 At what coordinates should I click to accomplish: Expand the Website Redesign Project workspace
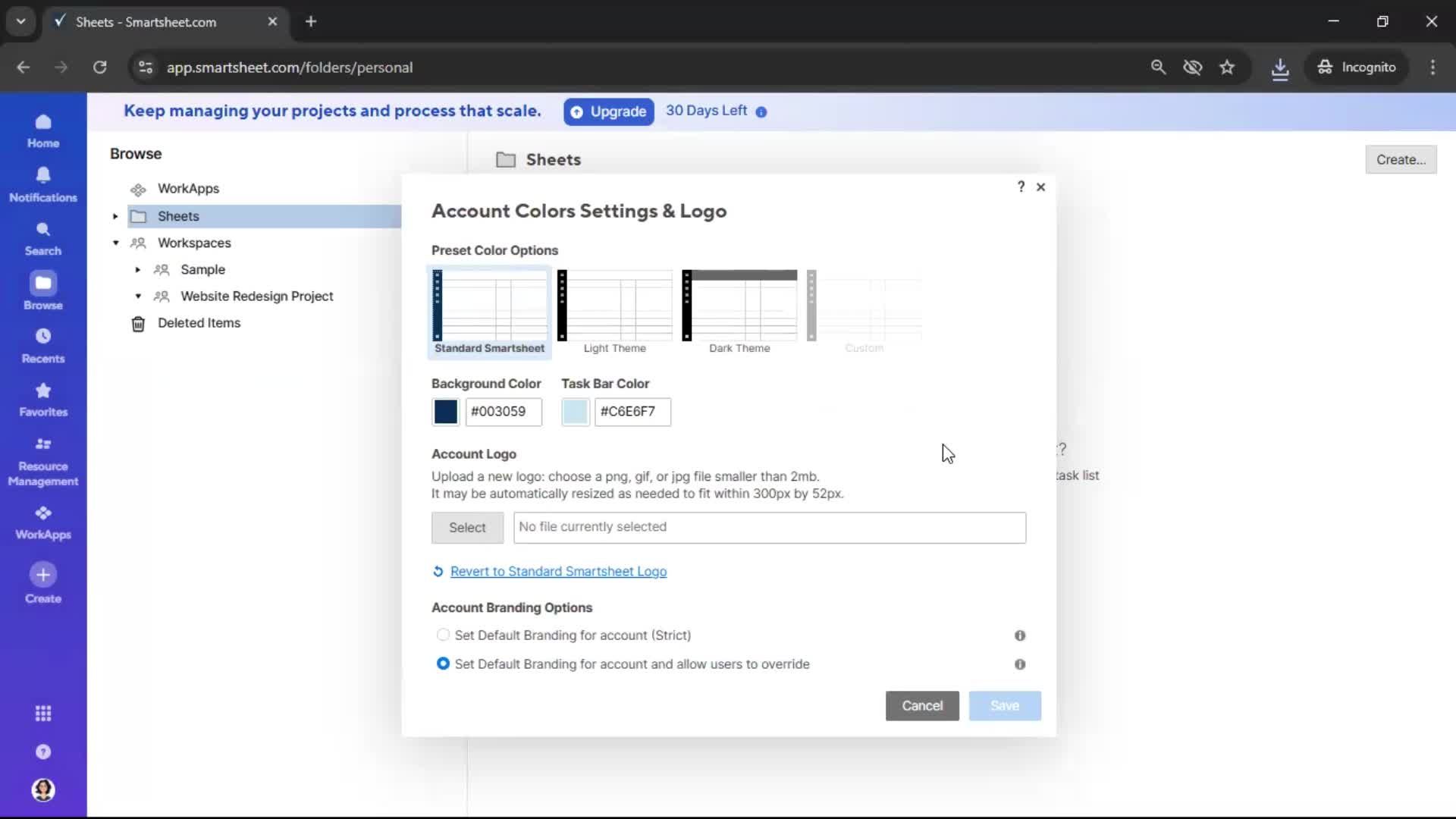click(137, 297)
